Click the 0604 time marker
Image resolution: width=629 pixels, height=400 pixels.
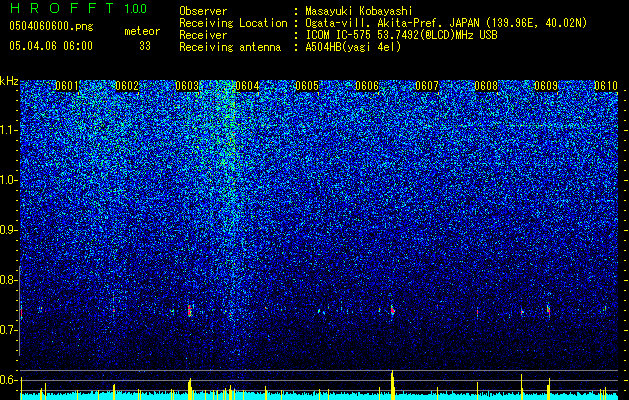click(247, 86)
